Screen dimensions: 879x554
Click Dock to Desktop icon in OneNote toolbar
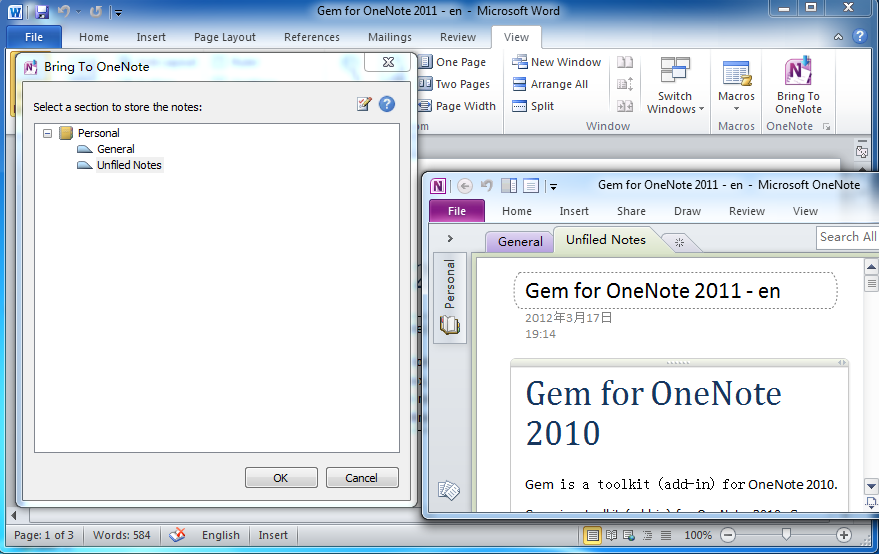509,186
